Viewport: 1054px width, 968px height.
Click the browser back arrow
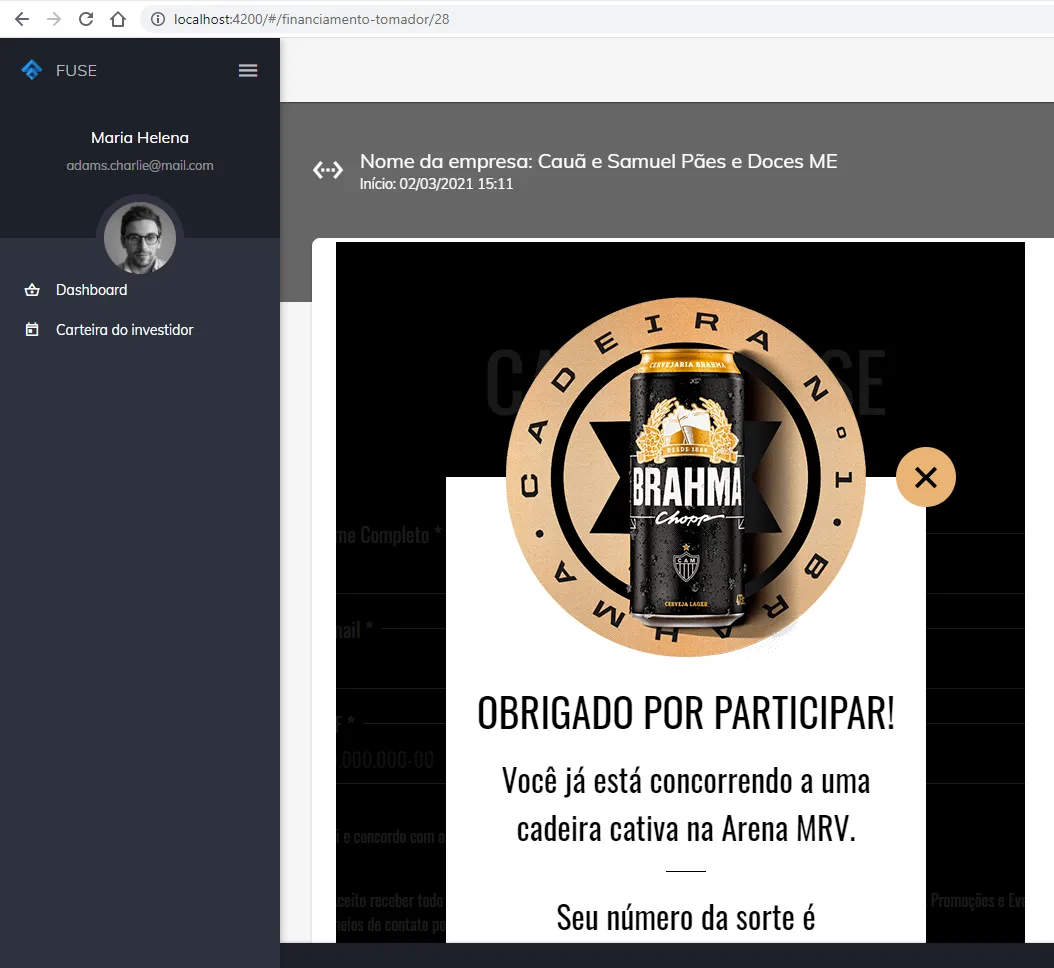coord(22,19)
